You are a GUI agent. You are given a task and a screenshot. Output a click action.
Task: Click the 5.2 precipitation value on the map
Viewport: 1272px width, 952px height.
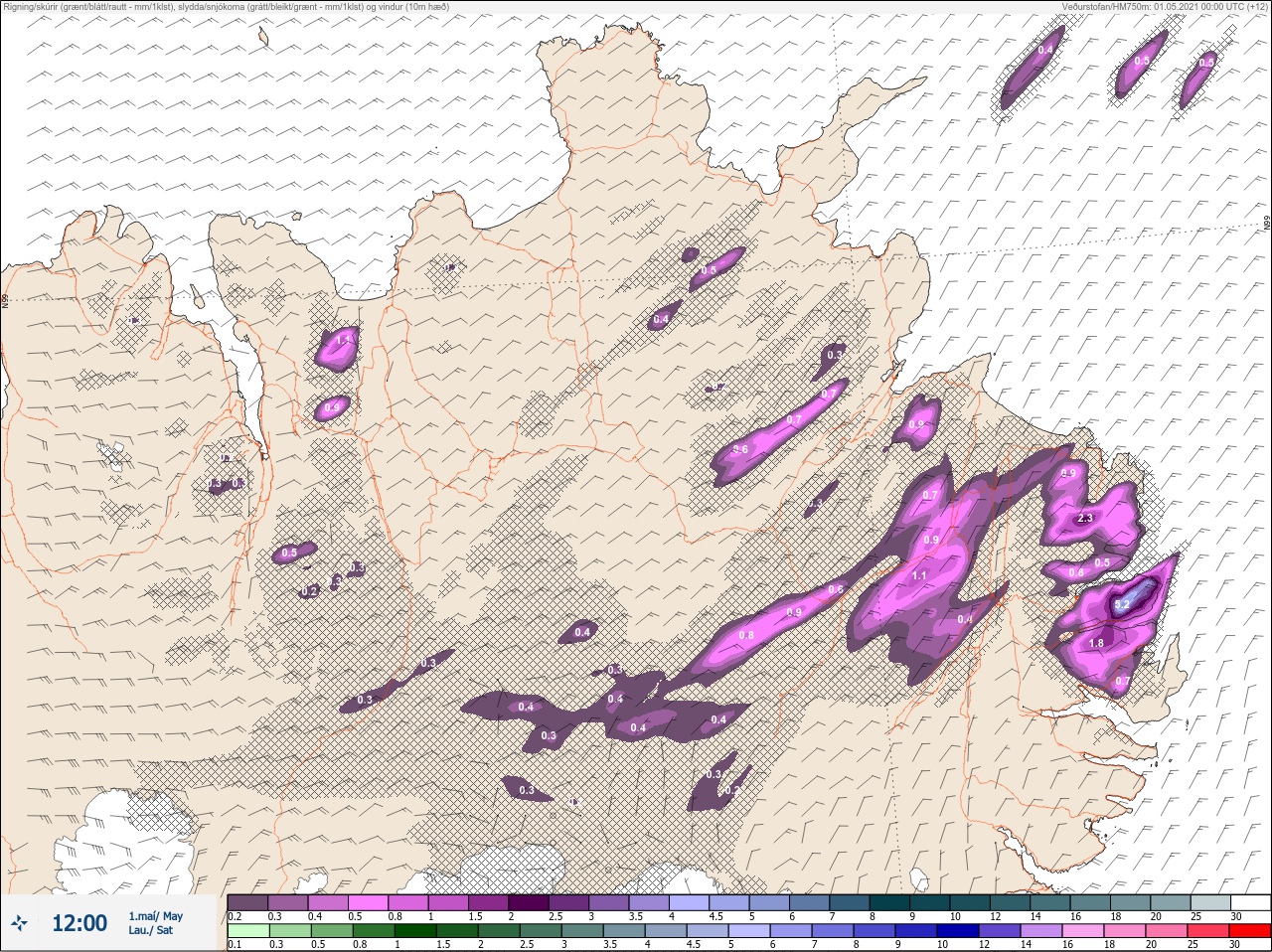(1122, 604)
